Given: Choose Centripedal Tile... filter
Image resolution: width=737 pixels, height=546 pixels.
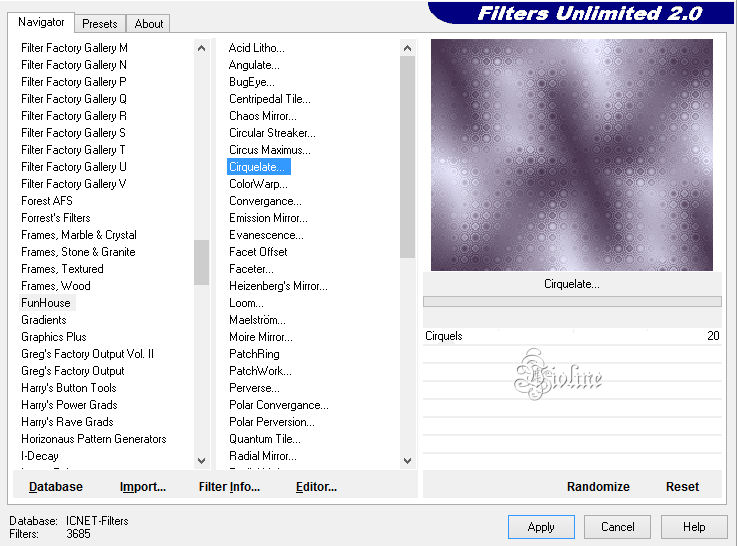Looking at the screenshot, I should tap(270, 99).
